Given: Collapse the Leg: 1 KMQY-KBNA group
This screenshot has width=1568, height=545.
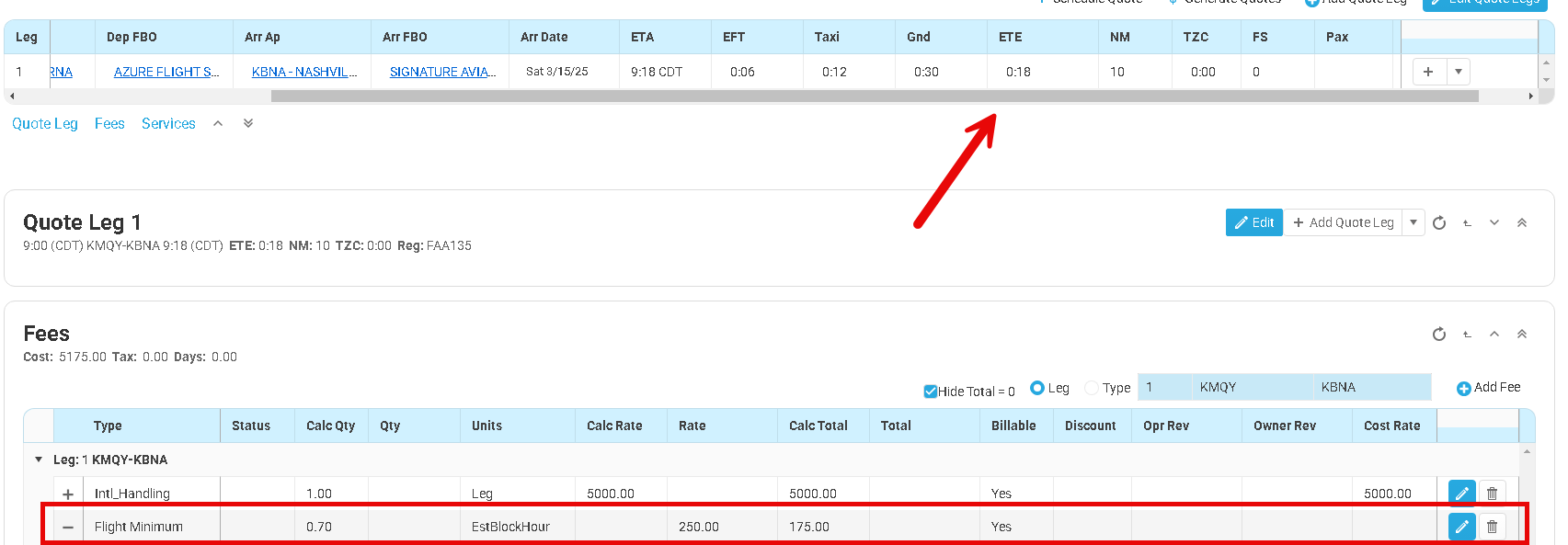Looking at the screenshot, I should click(39, 460).
